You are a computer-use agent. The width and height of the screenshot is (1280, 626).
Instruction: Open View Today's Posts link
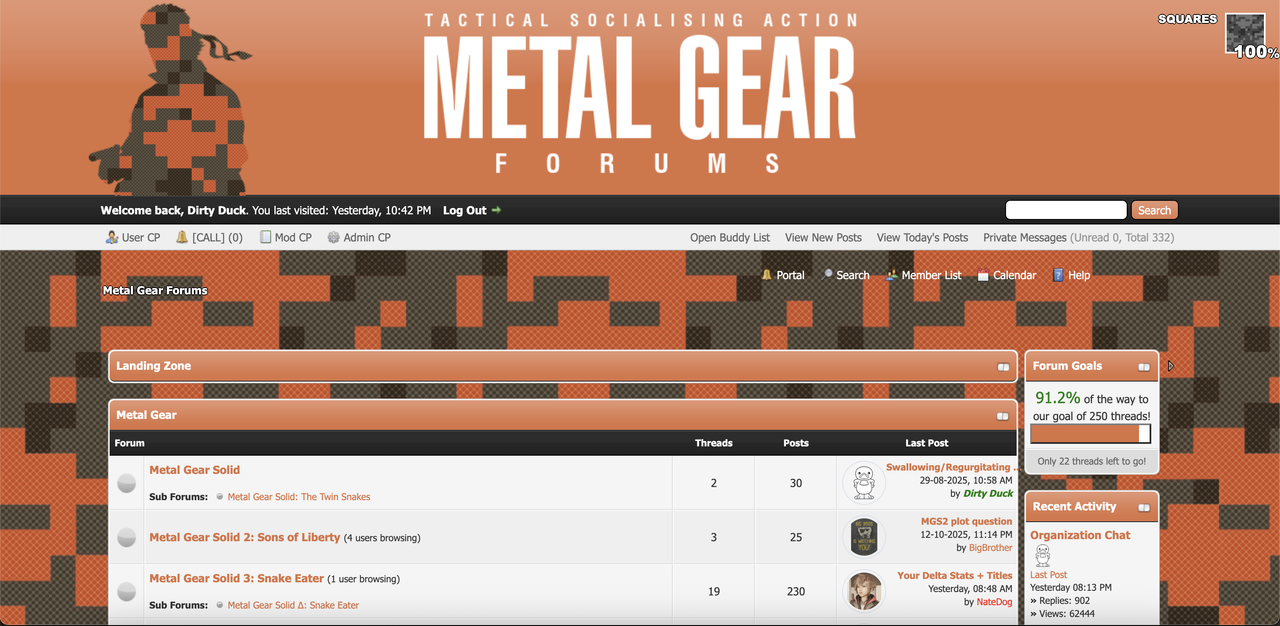[922, 238]
